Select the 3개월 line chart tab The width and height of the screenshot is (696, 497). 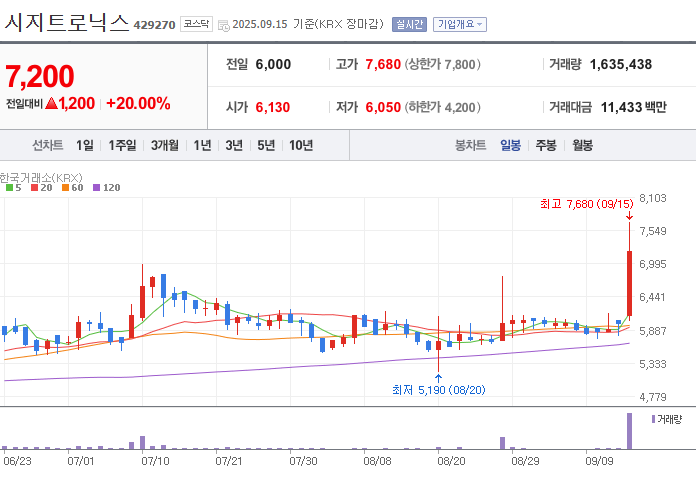(165, 145)
